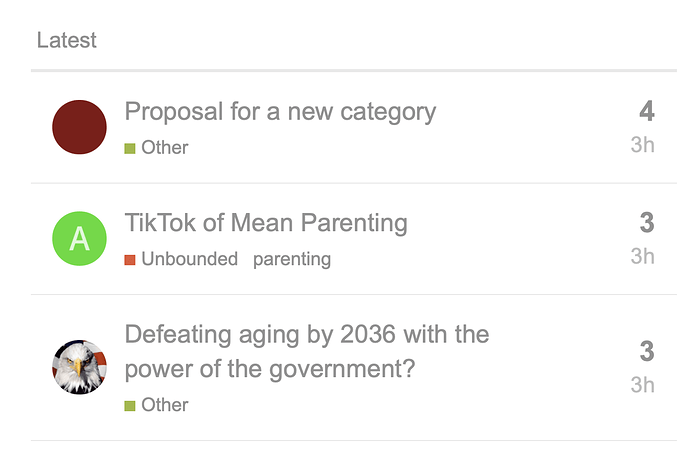The height and width of the screenshot is (450, 690).
Task: Open 'Defeating aging by 2036' topic
Action: [307, 351]
